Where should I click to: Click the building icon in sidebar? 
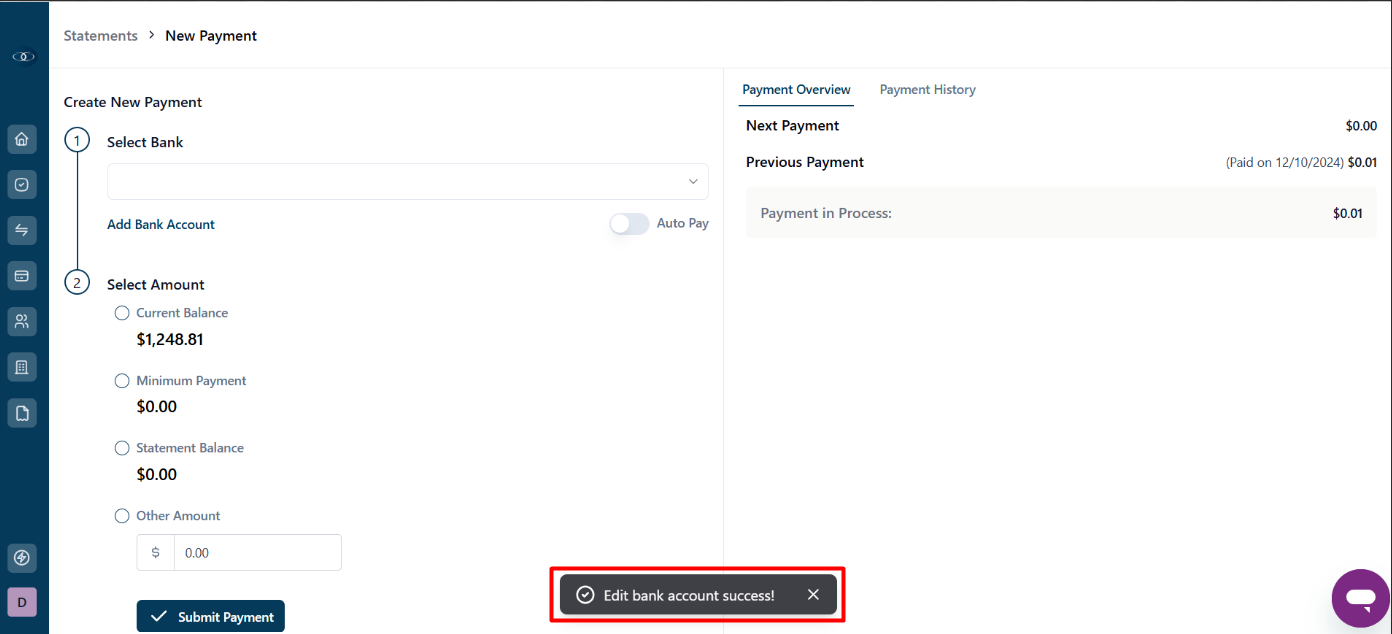pyautogui.click(x=22, y=367)
